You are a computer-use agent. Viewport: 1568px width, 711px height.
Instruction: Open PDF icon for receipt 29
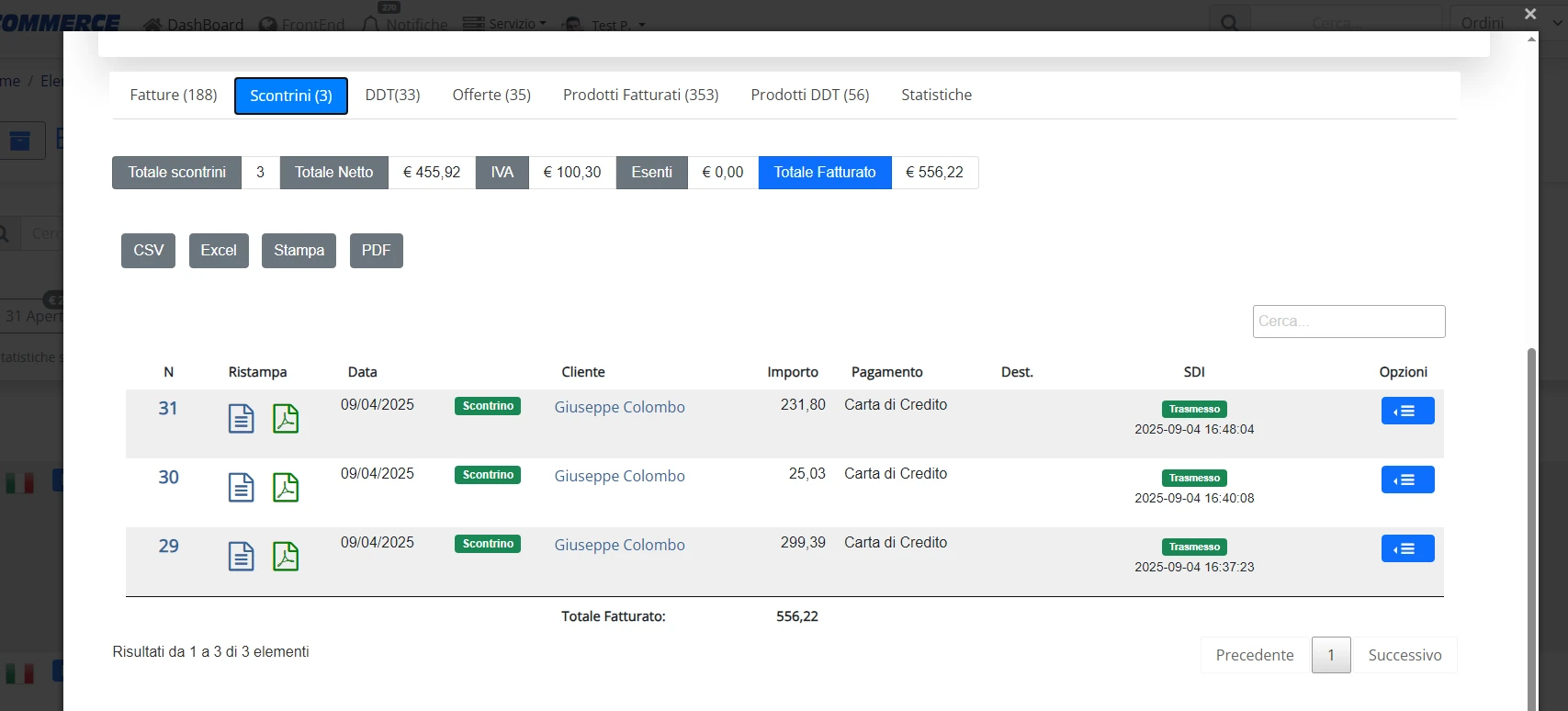286,557
